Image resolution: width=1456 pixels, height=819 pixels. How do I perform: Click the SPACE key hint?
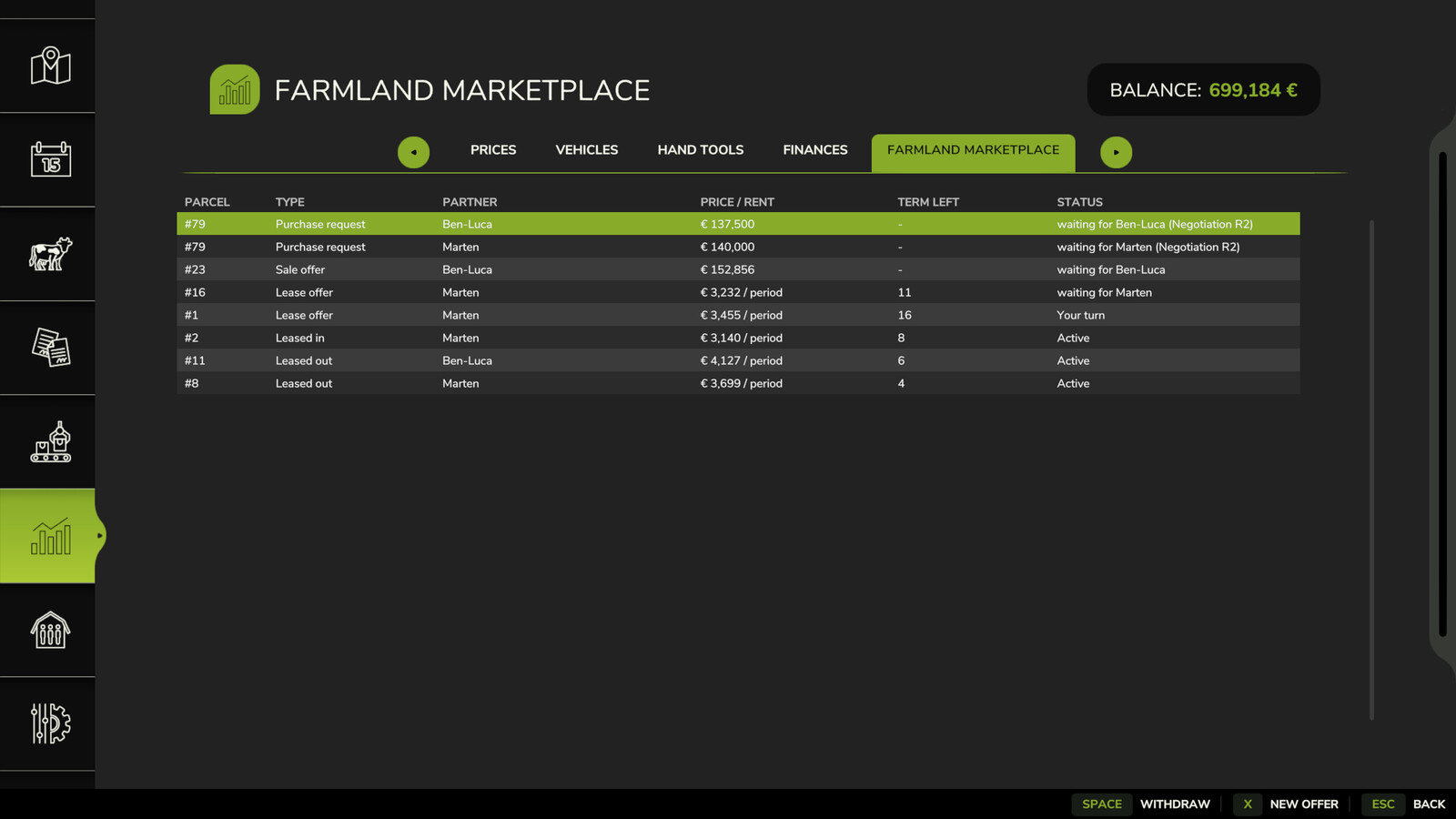1102,804
